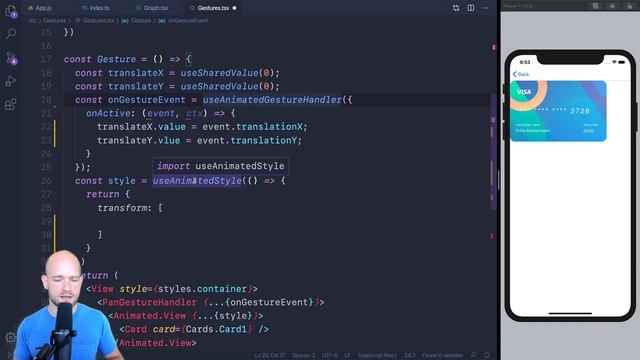Tap Back in the iPhone simulator
The height and width of the screenshot is (360, 640).
(521, 74)
